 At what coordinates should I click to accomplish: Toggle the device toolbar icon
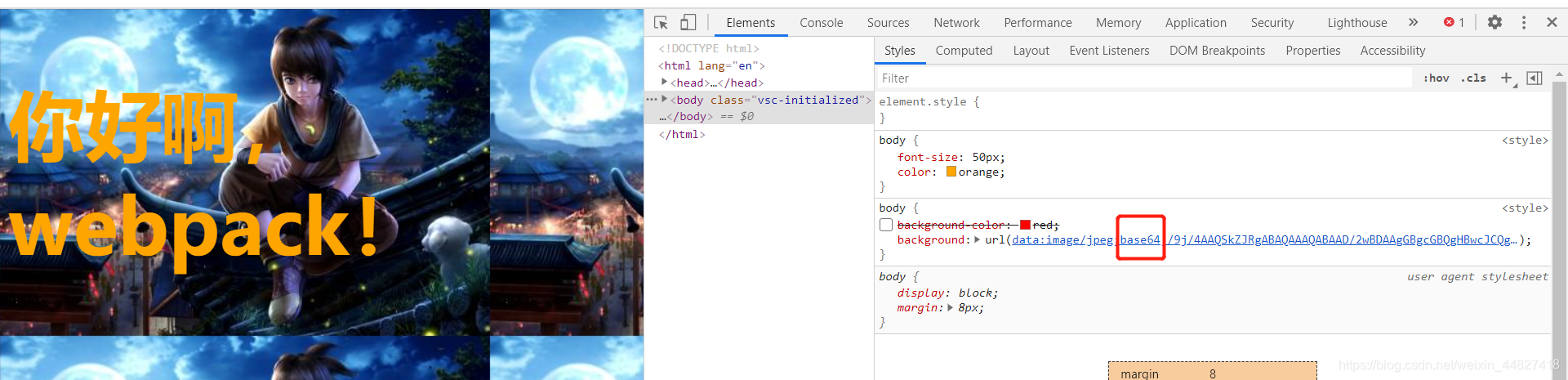pos(688,23)
